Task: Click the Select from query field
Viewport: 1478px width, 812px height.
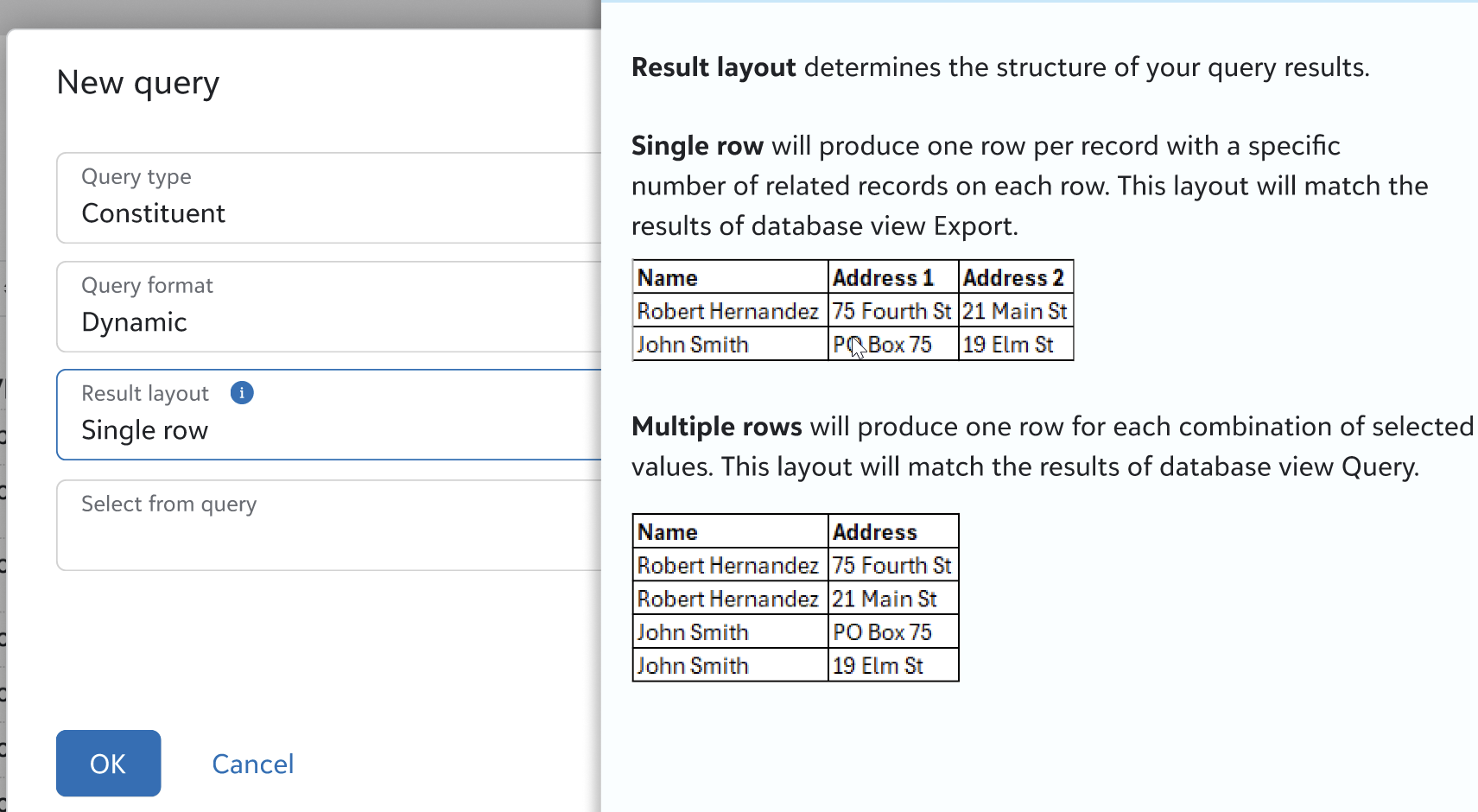Action: (x=328, y=525)
